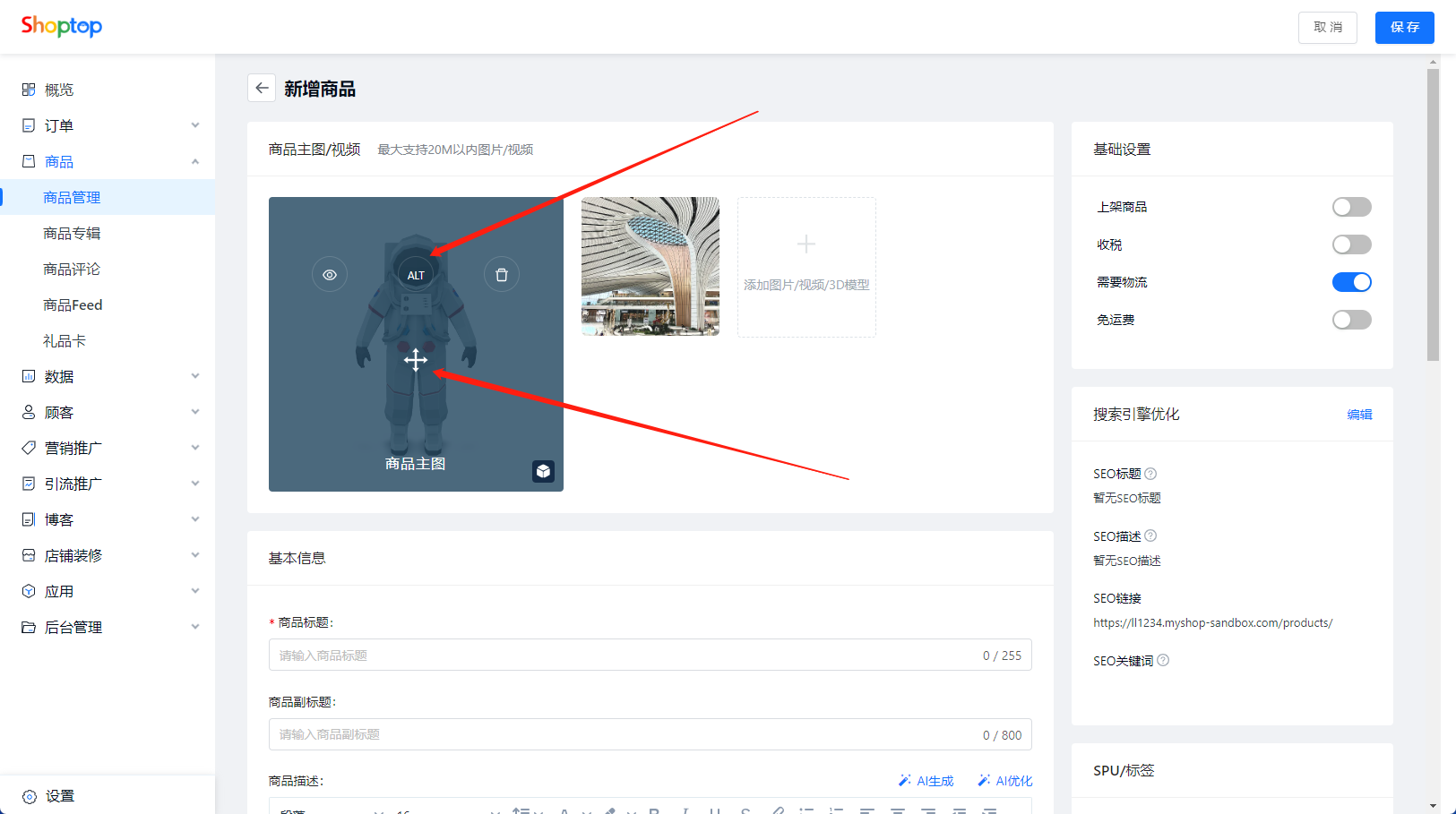Expand the 营销推广 menu chevron

point(195,448)
